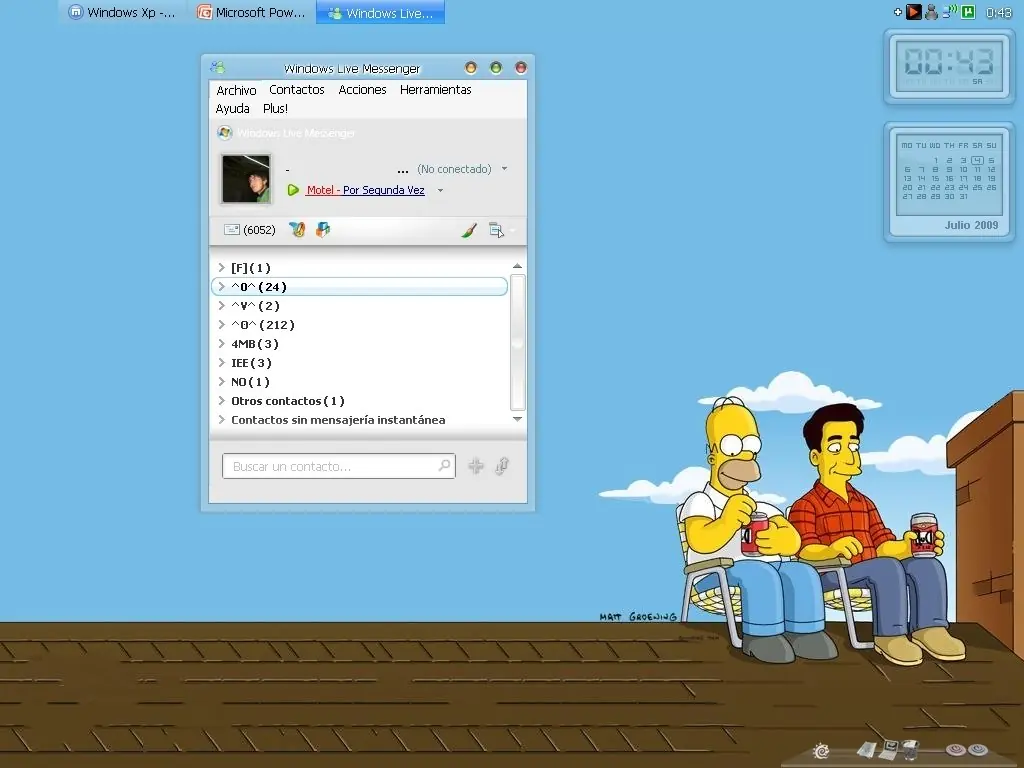1024x768 pixels.
Task: Click the yellow minimize button of Messenger
Action: pyautogui.click(x=471, y=67)
